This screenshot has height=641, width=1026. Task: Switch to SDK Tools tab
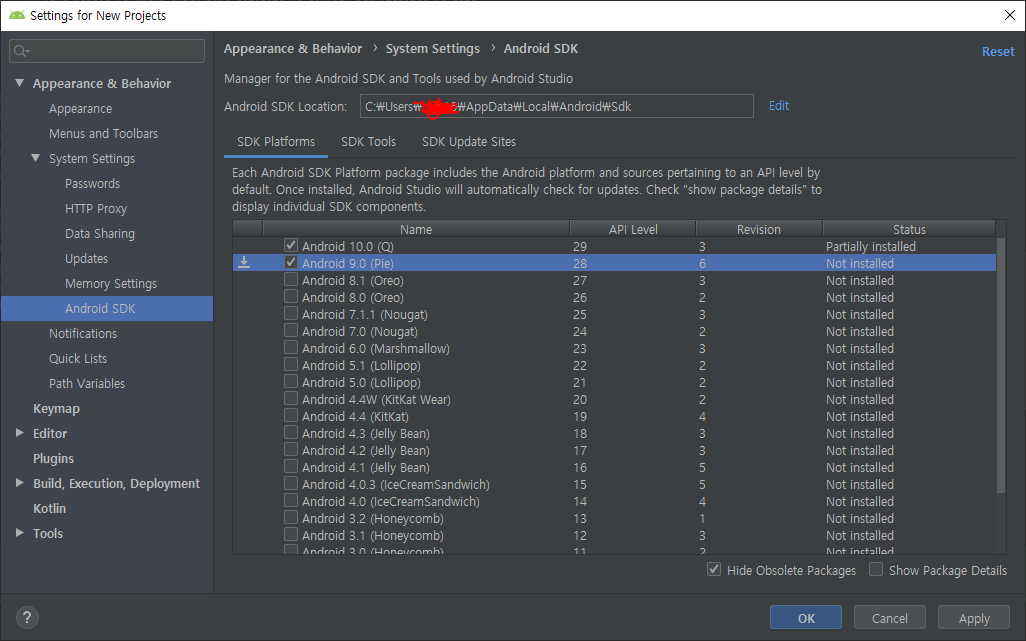tap(368, 142)
